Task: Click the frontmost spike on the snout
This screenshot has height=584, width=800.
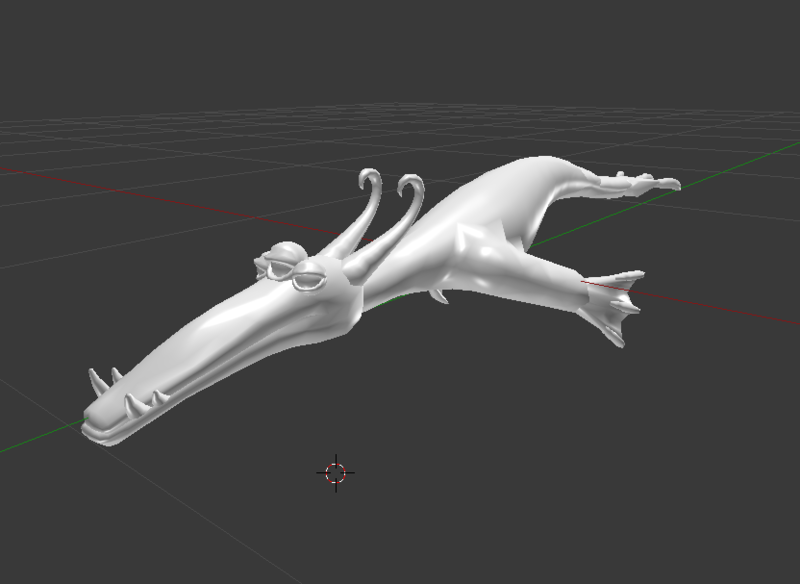Action: (96, 380)
